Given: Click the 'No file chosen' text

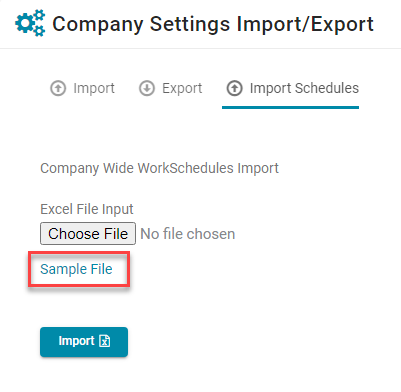Looking at the screenshot, I should [x=188, y=234].
